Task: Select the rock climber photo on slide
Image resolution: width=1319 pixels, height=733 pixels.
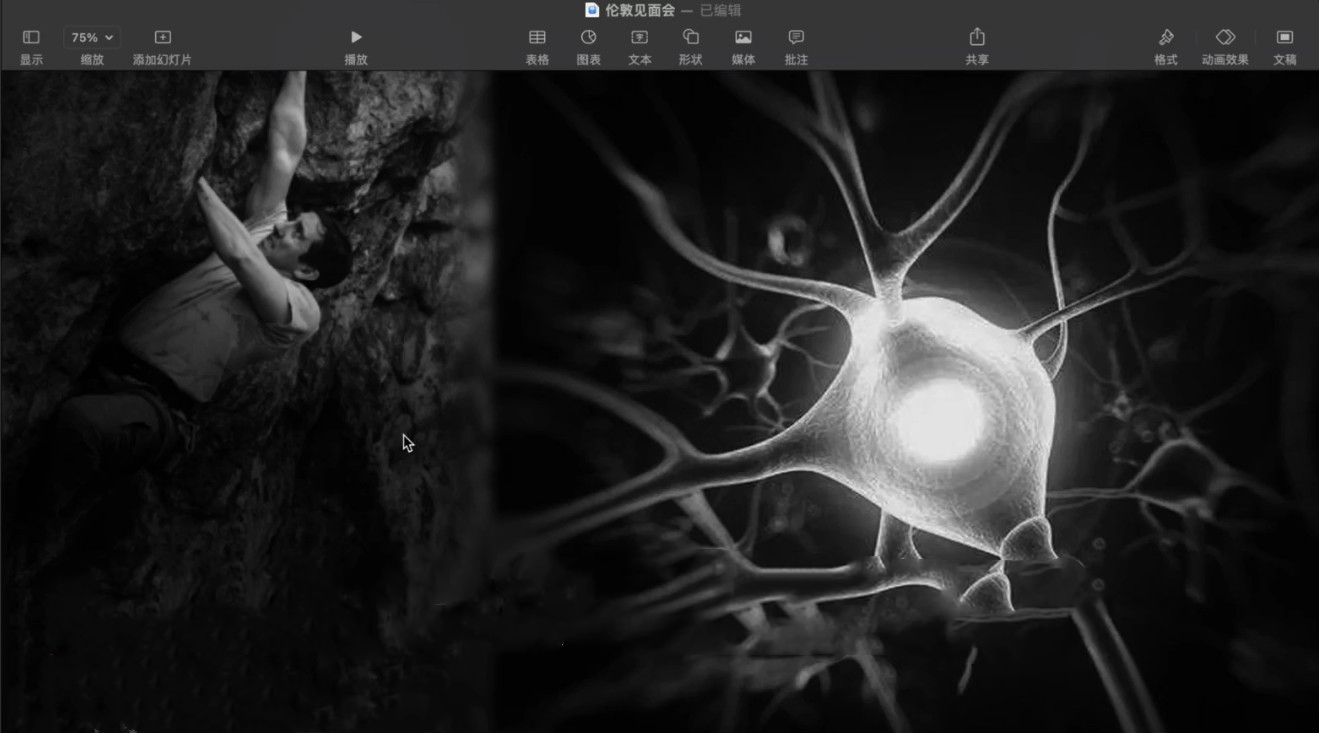Action: pos(240,300)
